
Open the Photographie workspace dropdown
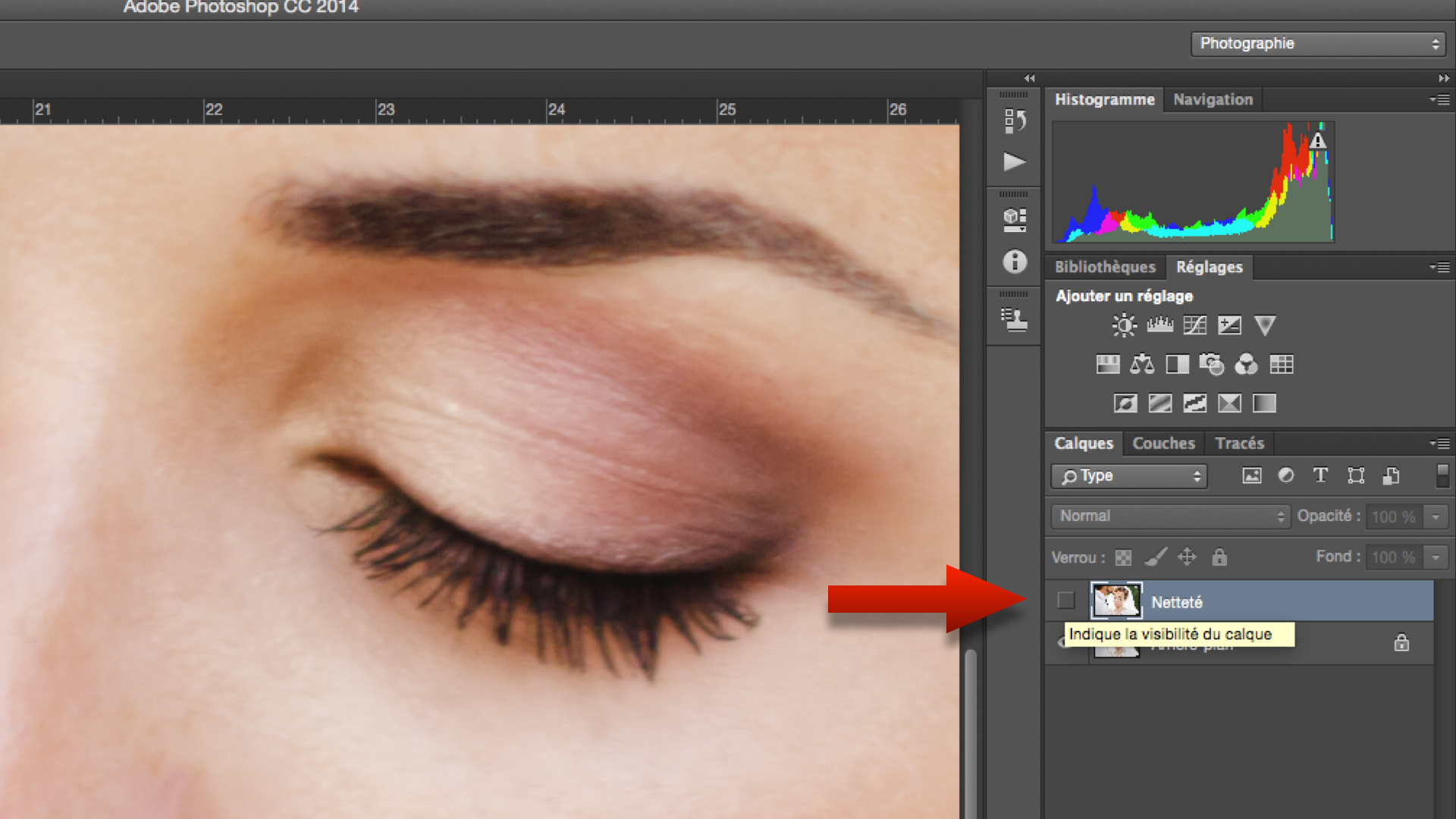1318,44
